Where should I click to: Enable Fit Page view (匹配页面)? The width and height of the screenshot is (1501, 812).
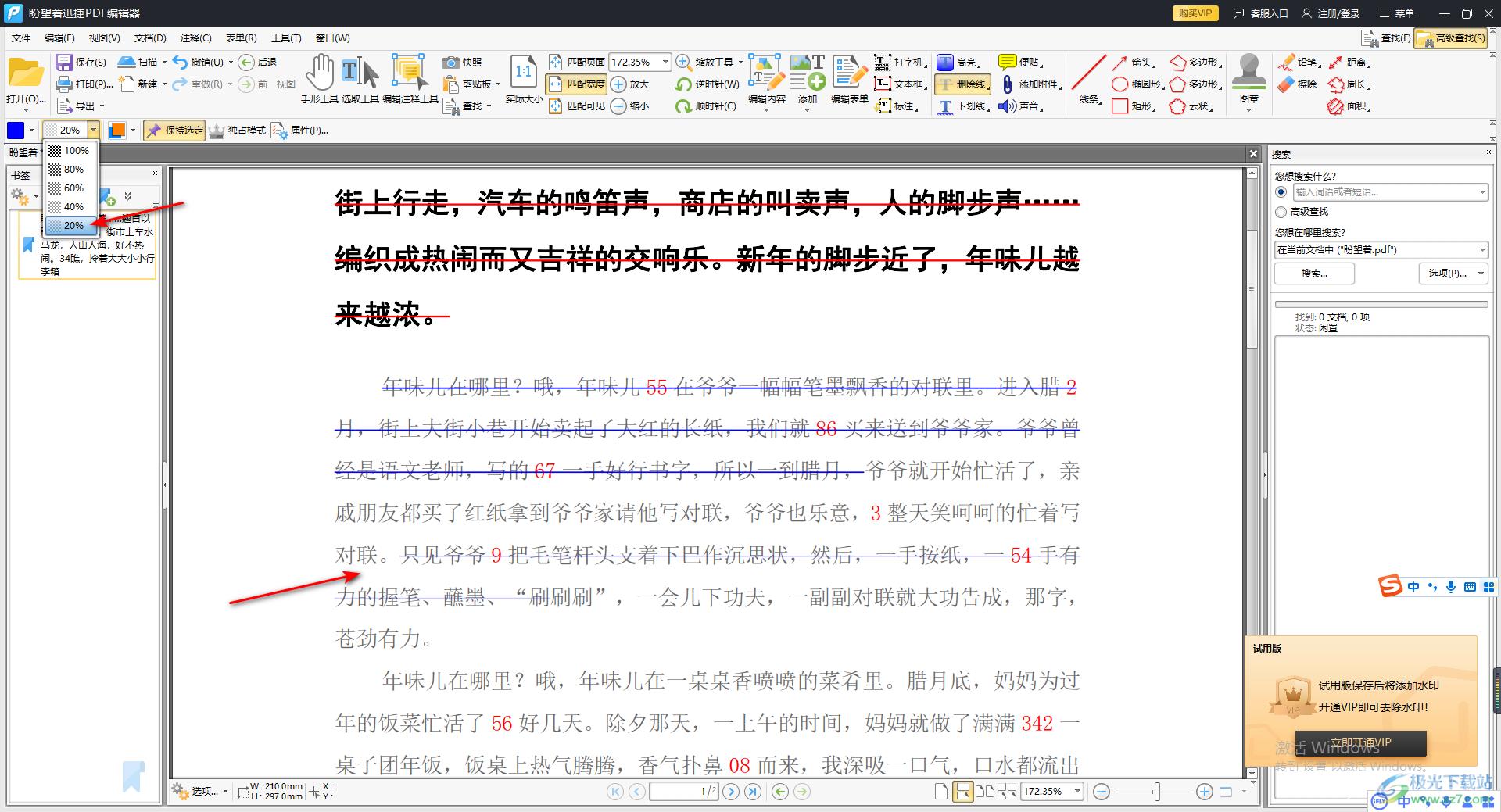click(577, 63)
